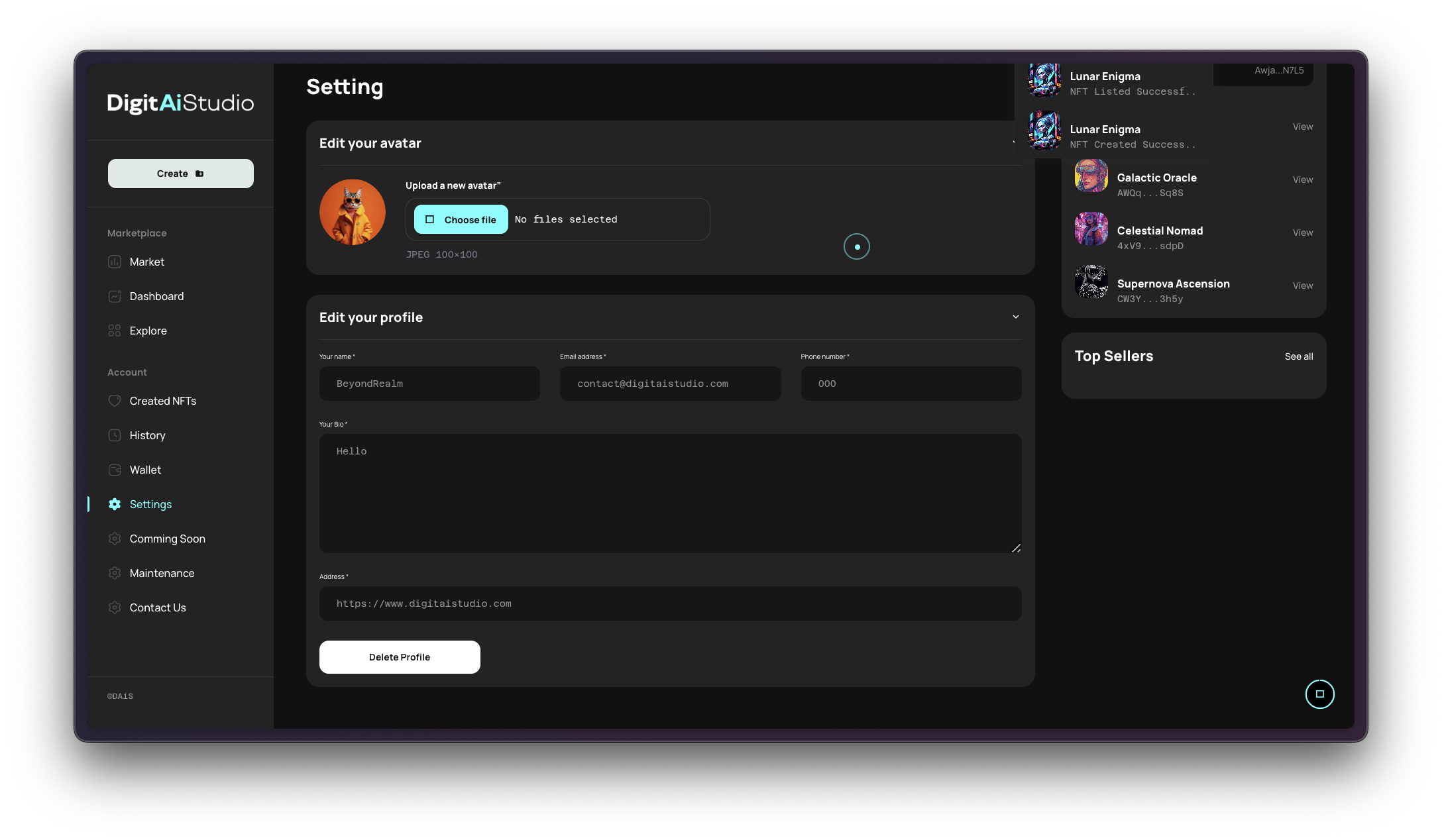
Task: Collapse the Edit your profile section
Action: tap(1015, 317)
